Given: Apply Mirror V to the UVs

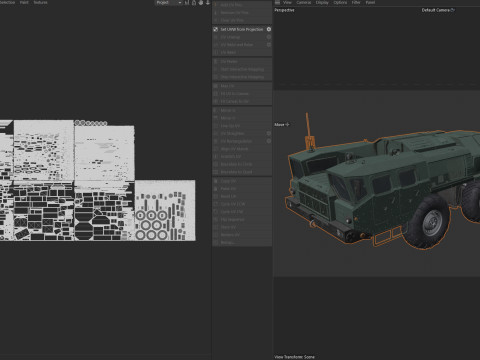Looking at the screenshot, I should [242, 118].
